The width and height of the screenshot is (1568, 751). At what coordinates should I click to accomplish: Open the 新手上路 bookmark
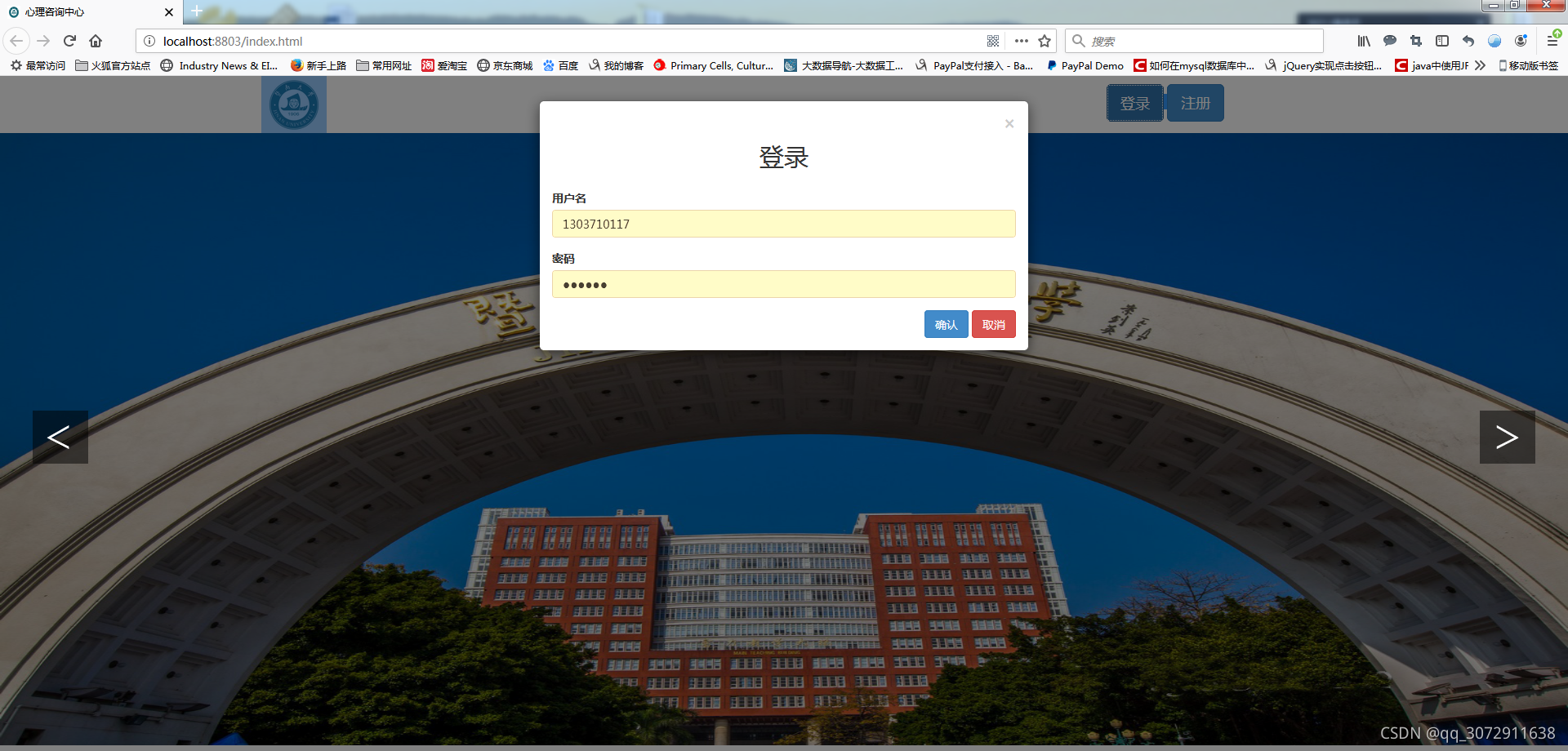point(318,65)
